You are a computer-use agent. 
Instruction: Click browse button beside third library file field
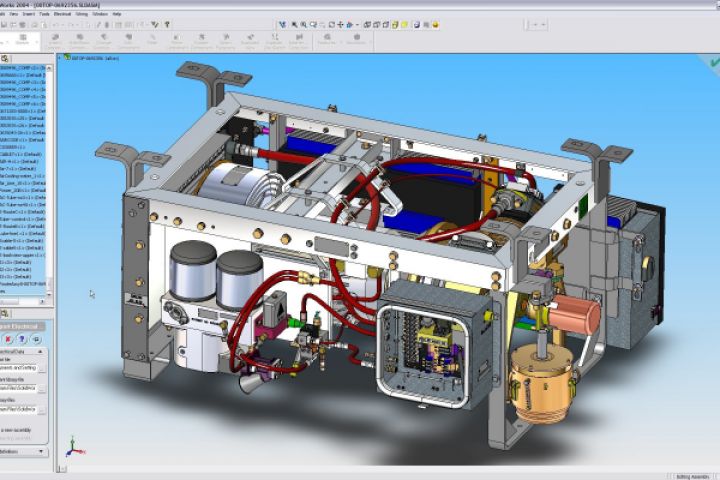(42, 410)
